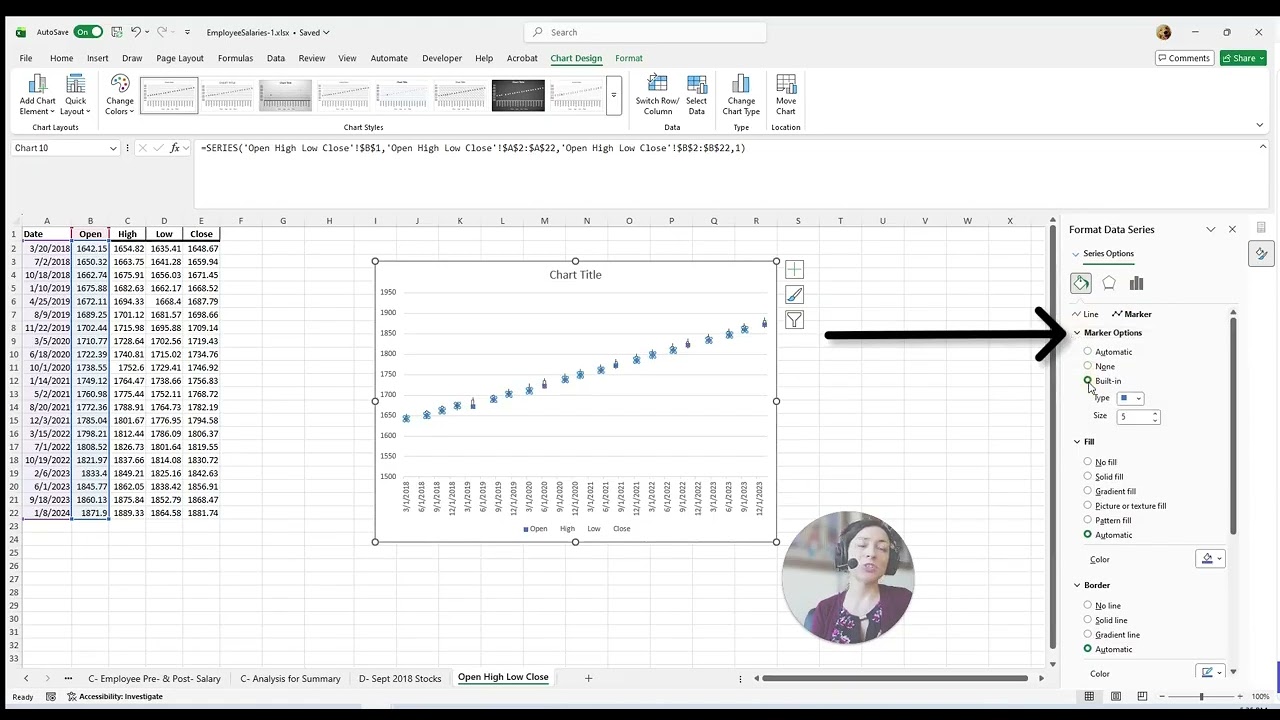1280x720 pixels.
Task: Switch to Normal view in status bar
Action: coord(1091,696)
